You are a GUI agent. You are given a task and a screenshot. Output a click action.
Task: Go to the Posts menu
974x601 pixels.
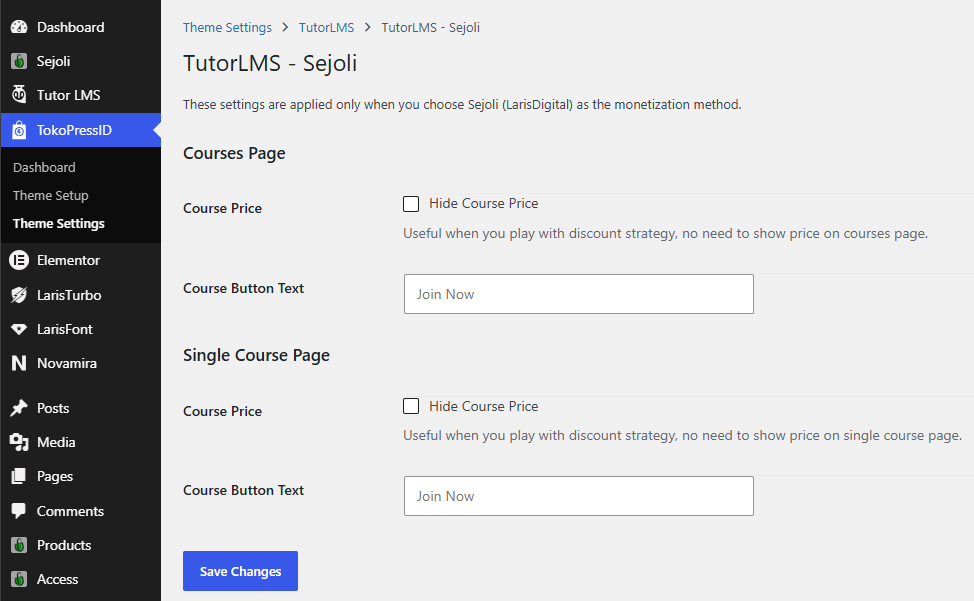81,408
